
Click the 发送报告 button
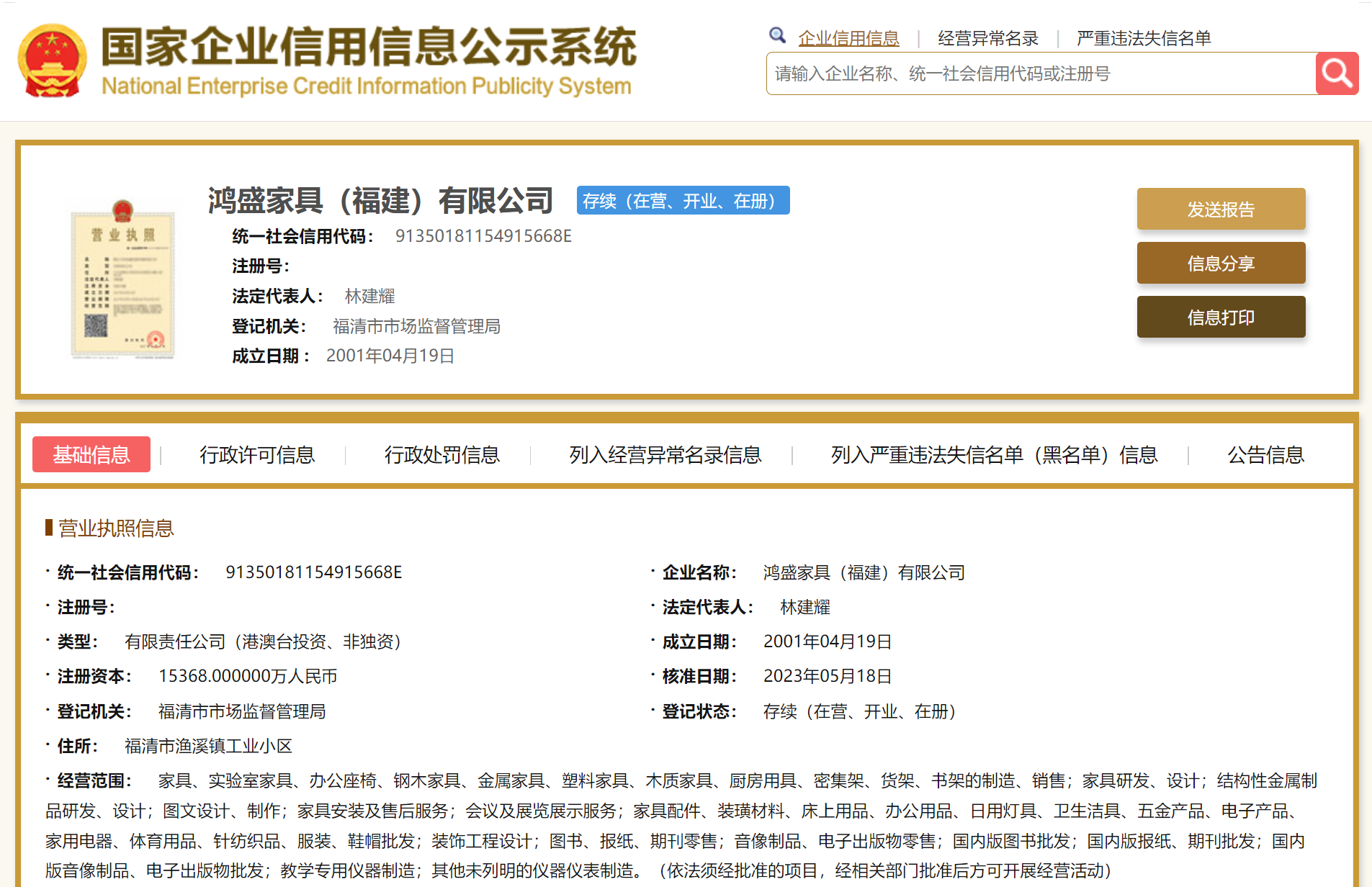coord(1221,210)
